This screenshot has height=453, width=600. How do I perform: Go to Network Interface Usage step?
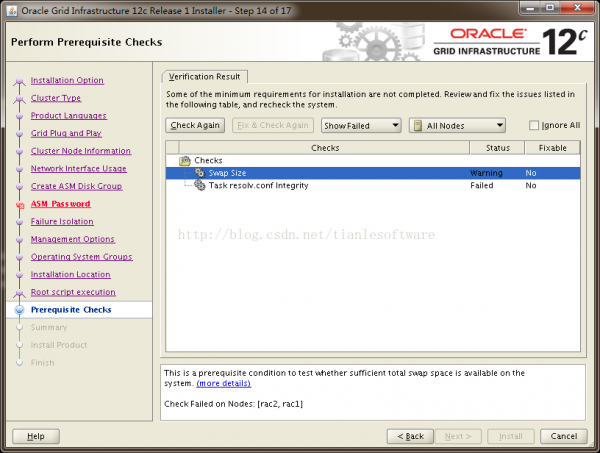pos(78,168)
